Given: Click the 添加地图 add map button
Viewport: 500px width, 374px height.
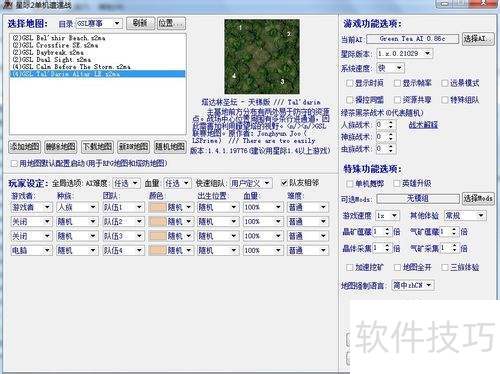Looking at the screenshot, I should [x=24, y=147].
